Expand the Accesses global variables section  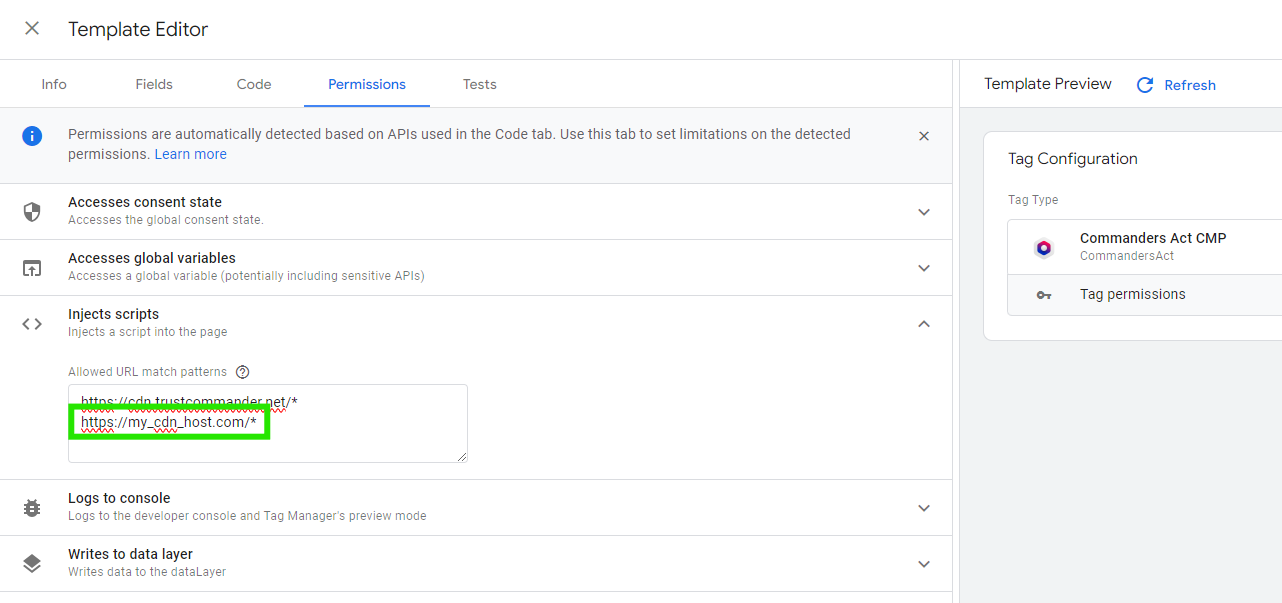[x=924, y=268]
